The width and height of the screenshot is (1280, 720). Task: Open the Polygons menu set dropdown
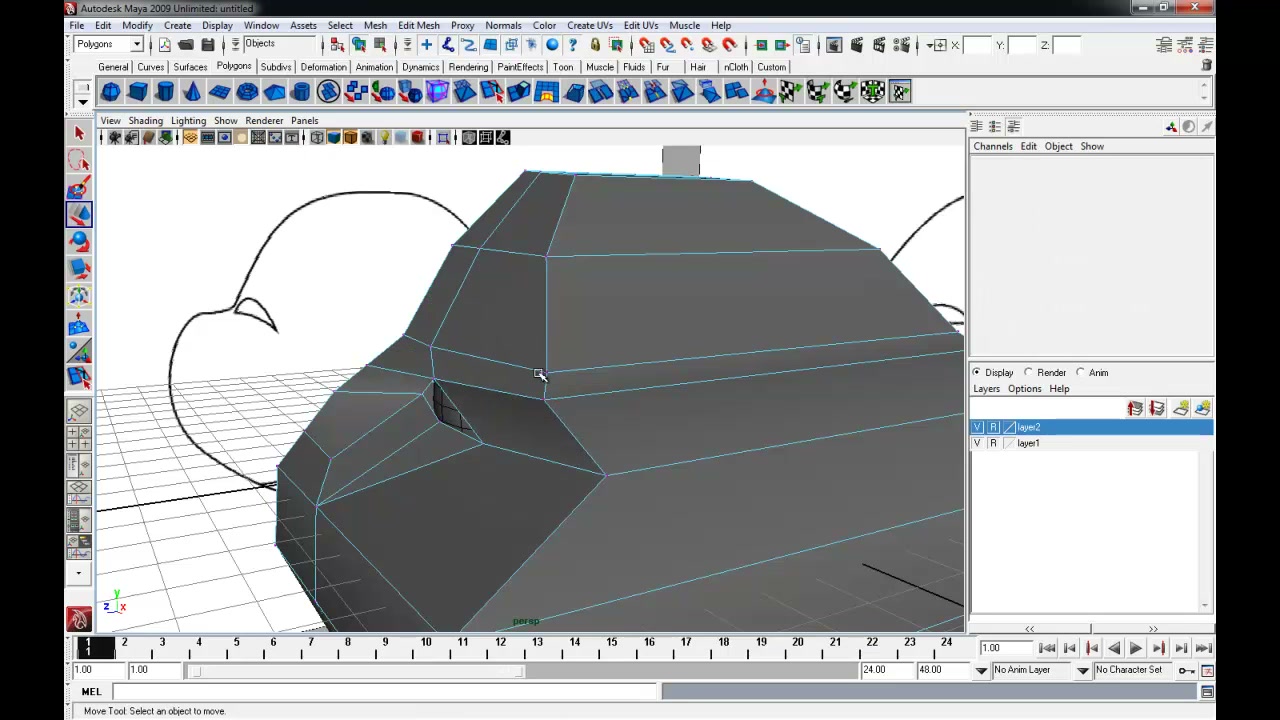click(x=109, y=44)
